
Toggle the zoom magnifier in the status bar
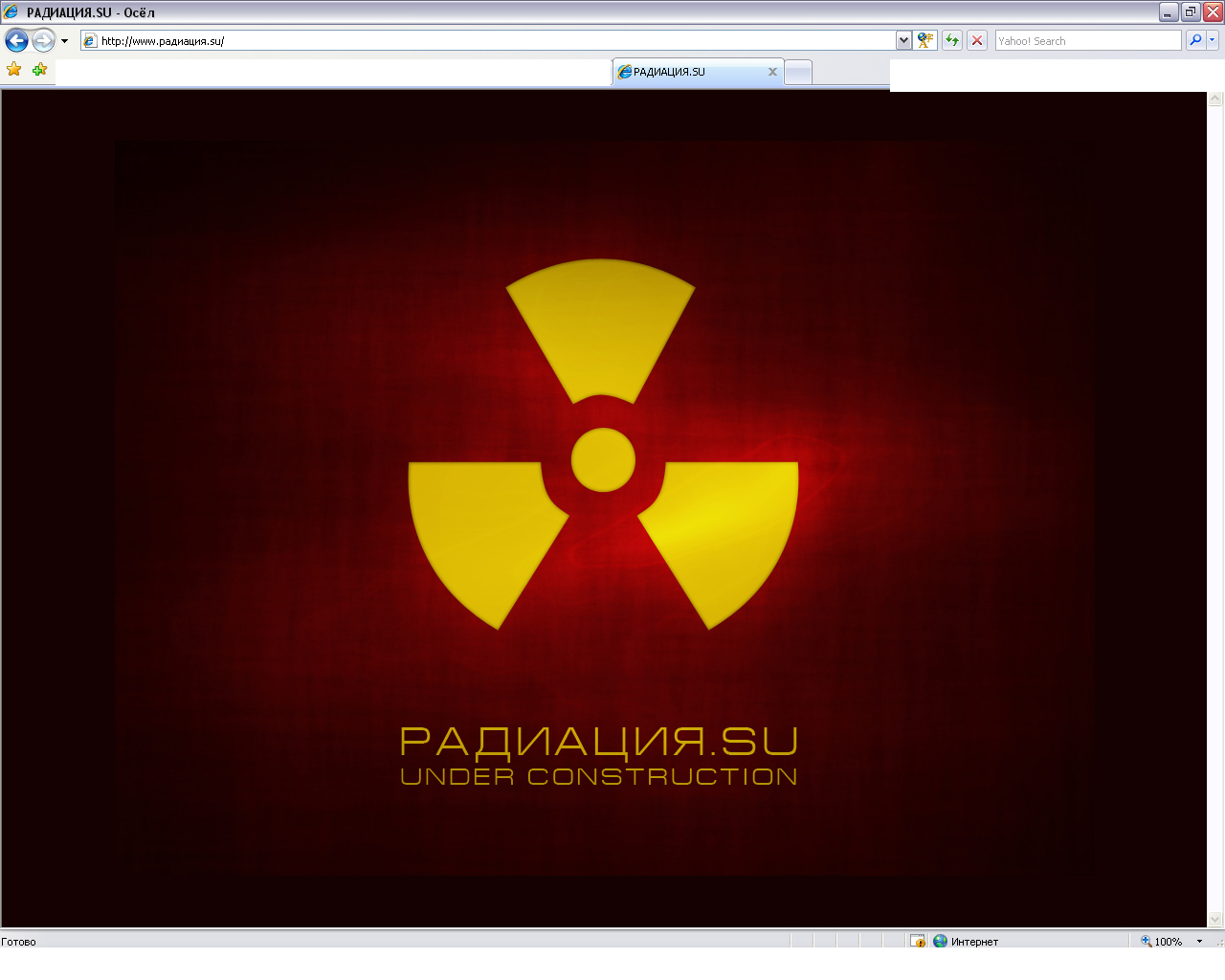pyautogui.click(x=1145, y=941)
